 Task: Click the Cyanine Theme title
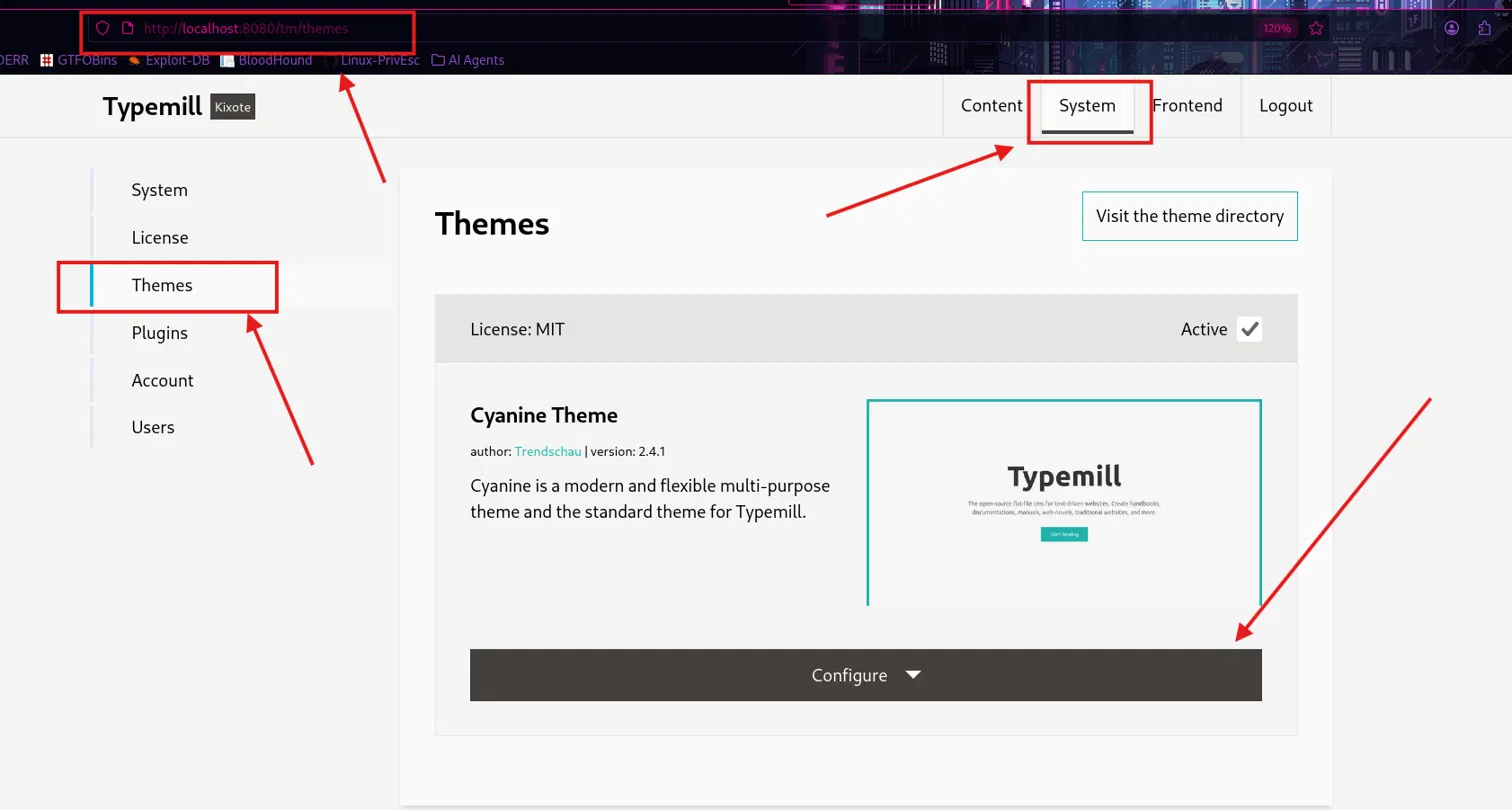(544, 415)
